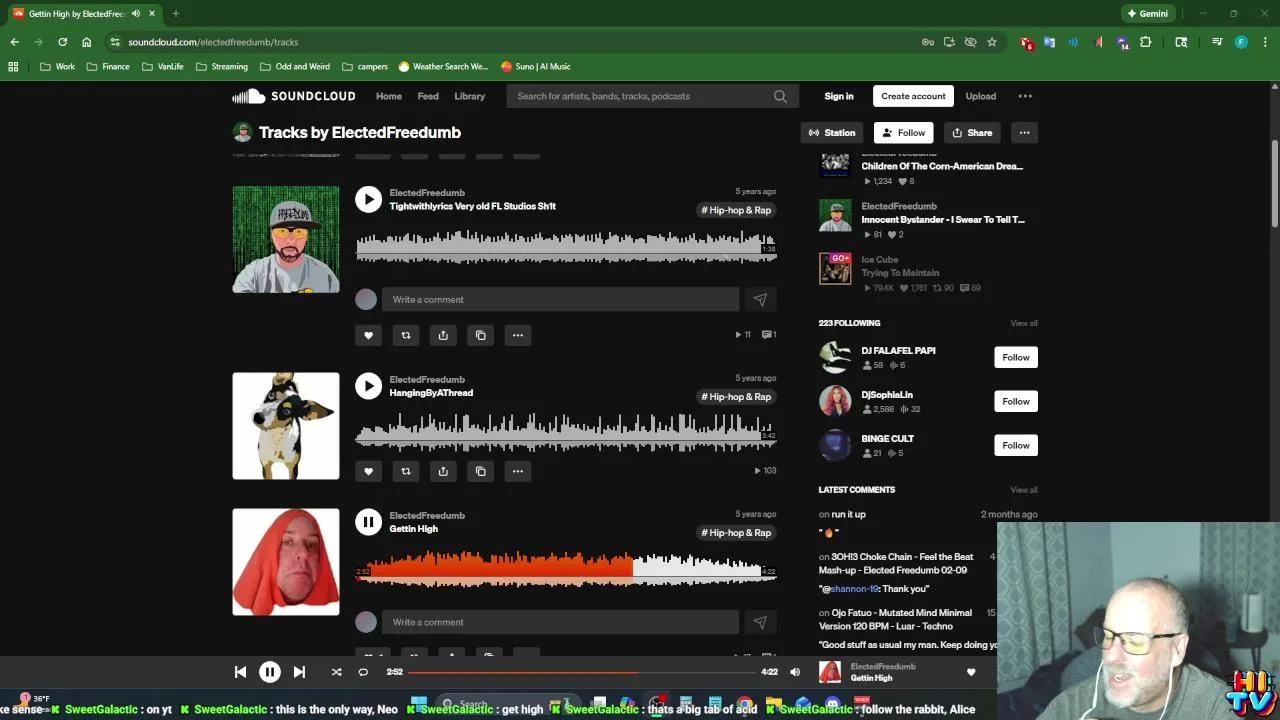The width and height of the screenshot is (1280, 720).
Task: Toggle repeat in player bar
Action: click(363, 672)
